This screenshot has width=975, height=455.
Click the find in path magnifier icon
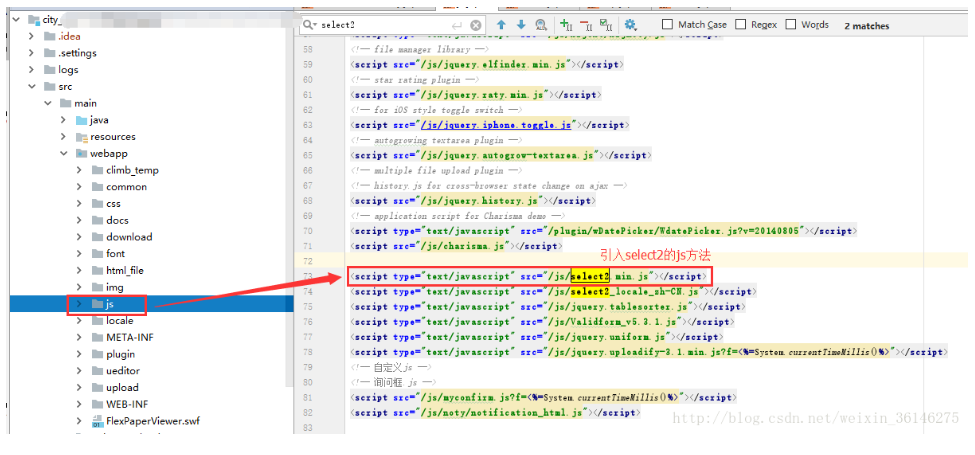click(541, 25)
